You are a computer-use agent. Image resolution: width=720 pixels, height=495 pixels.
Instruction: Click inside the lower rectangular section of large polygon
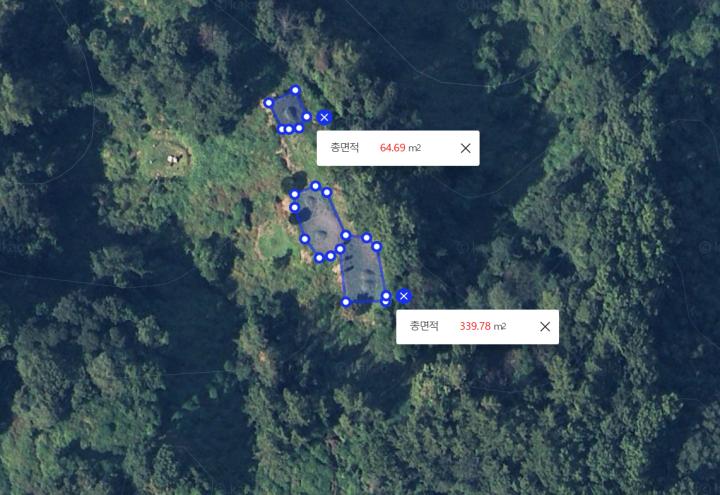pyautogui.click(x=363, y=273)
